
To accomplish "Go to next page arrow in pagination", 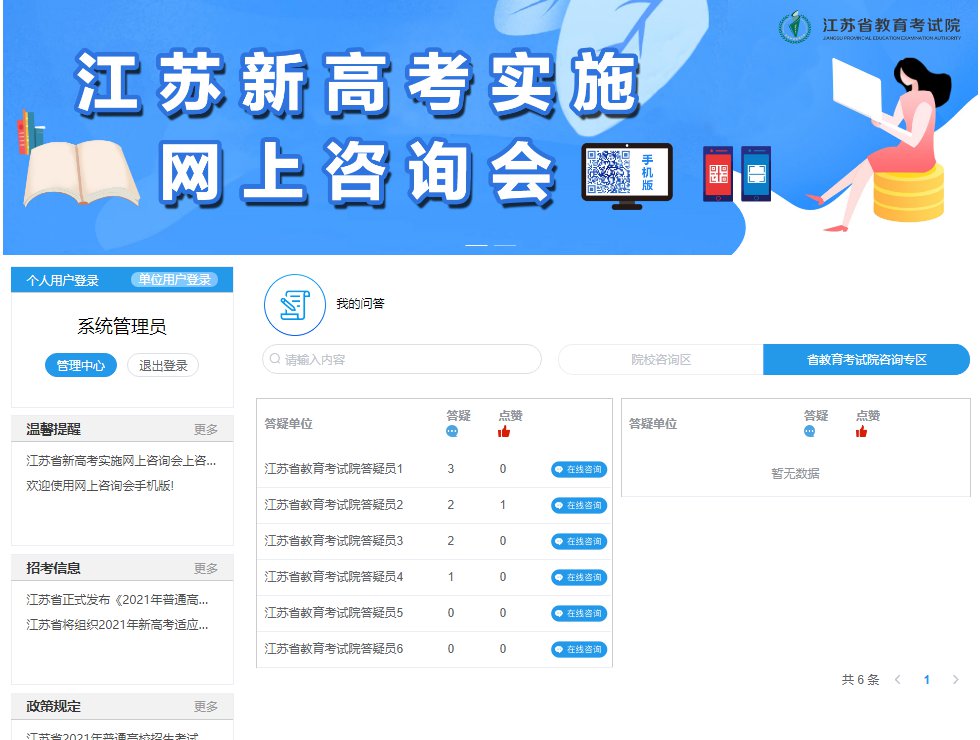I will pyautogui.click(x=955, y=680).
